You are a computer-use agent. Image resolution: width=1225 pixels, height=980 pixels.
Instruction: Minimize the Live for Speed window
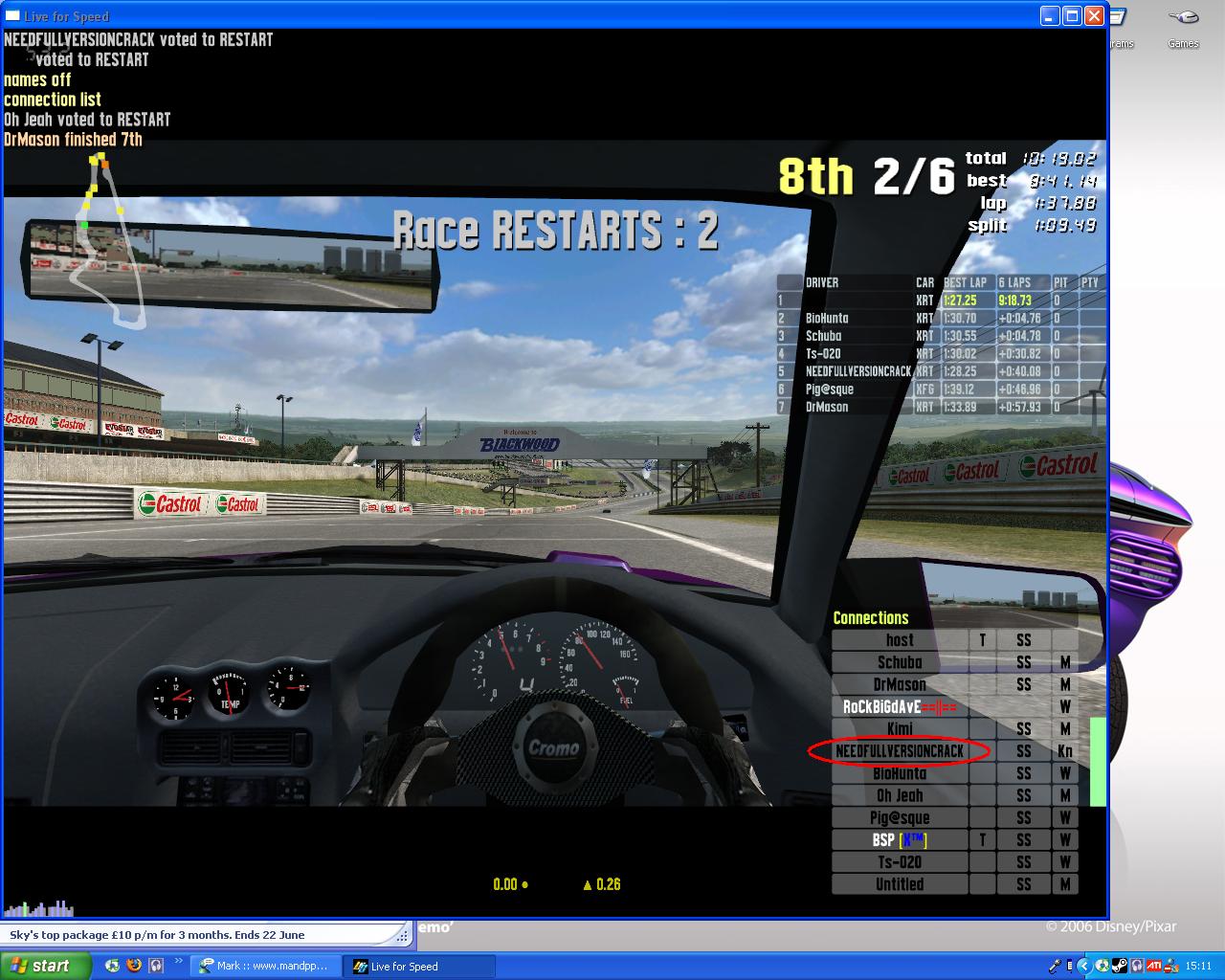[1051, 16]
